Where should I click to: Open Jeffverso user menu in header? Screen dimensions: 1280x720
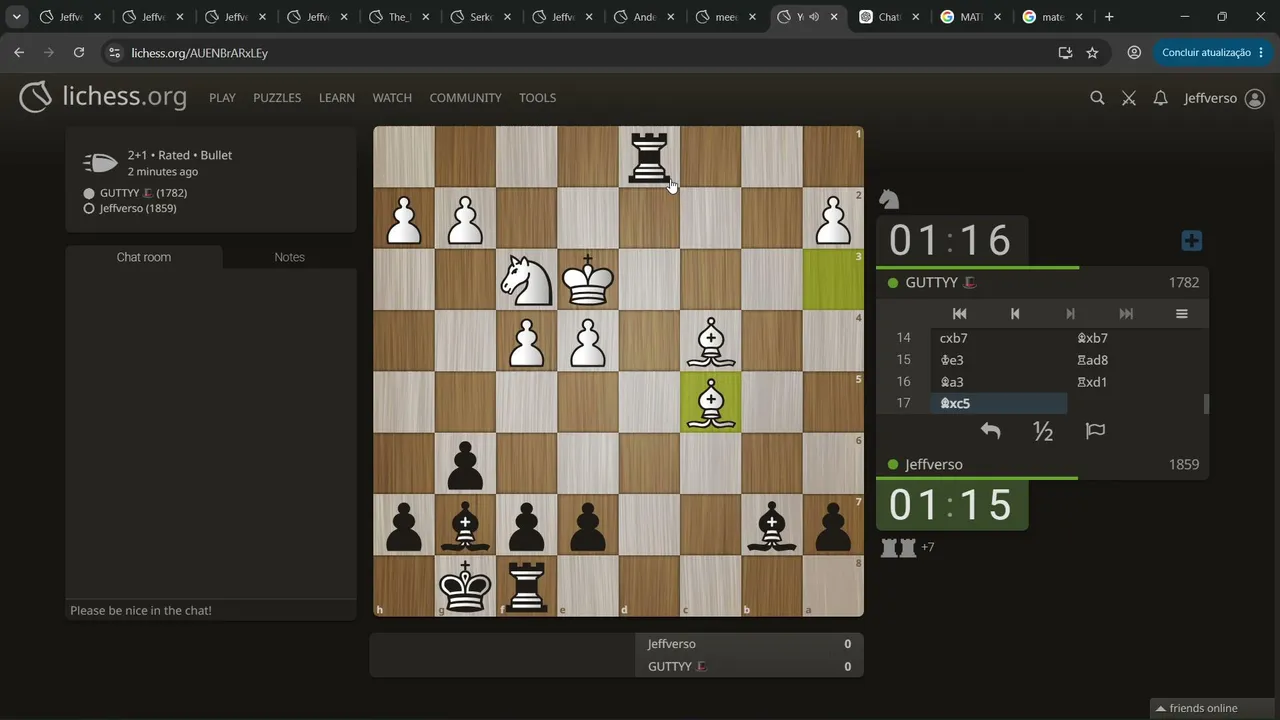click(1224, 98)
